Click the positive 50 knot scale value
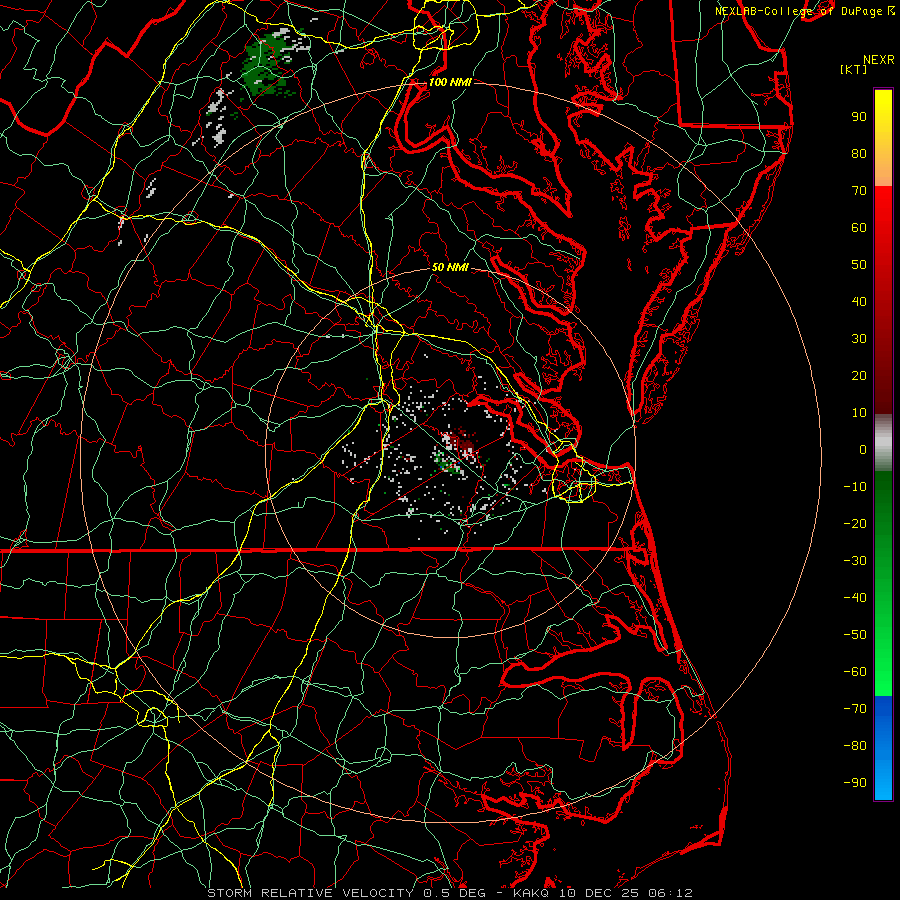This screenshot has height=900, width=900. point(859,265)
